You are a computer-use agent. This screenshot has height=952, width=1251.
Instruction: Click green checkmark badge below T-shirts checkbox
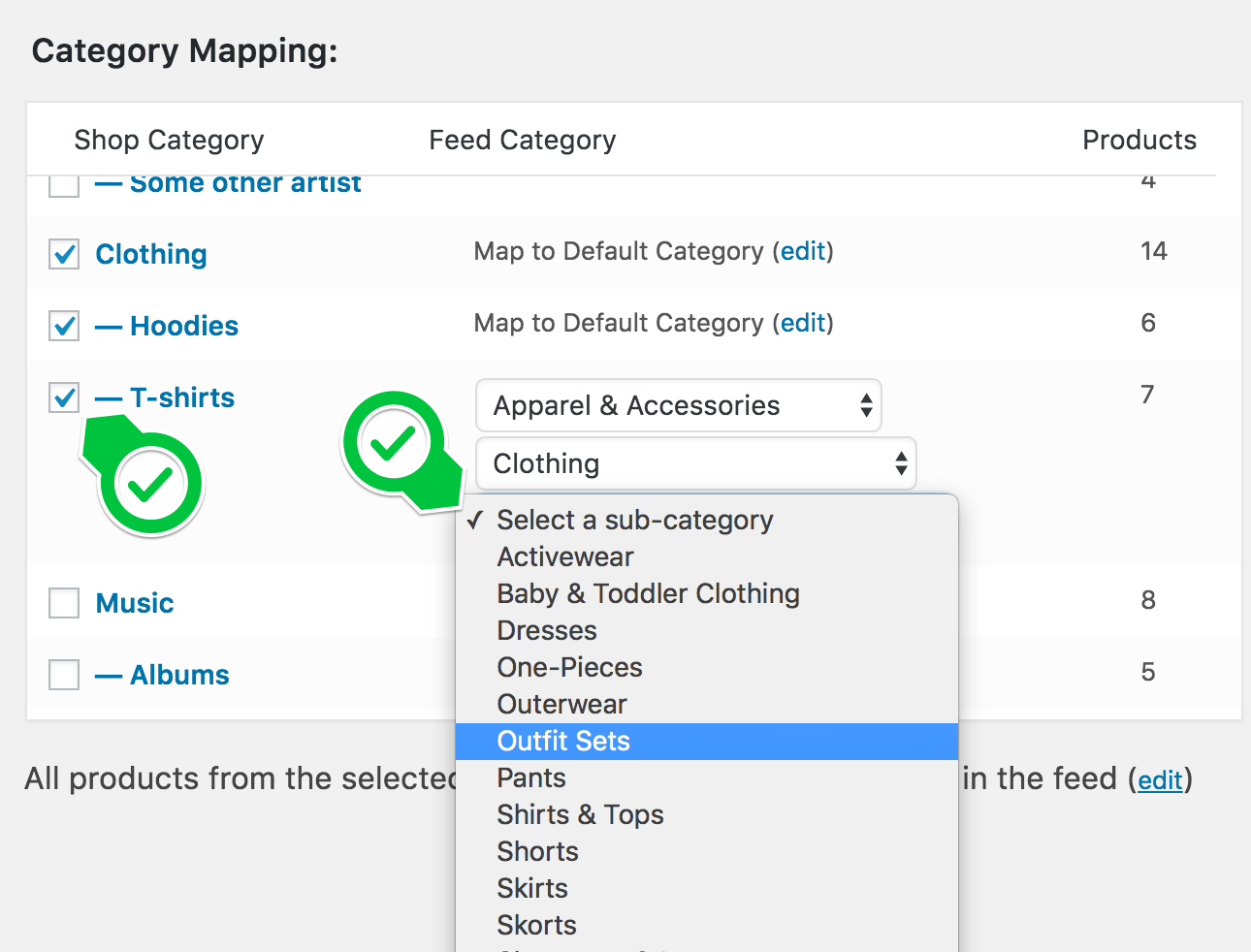150,484
